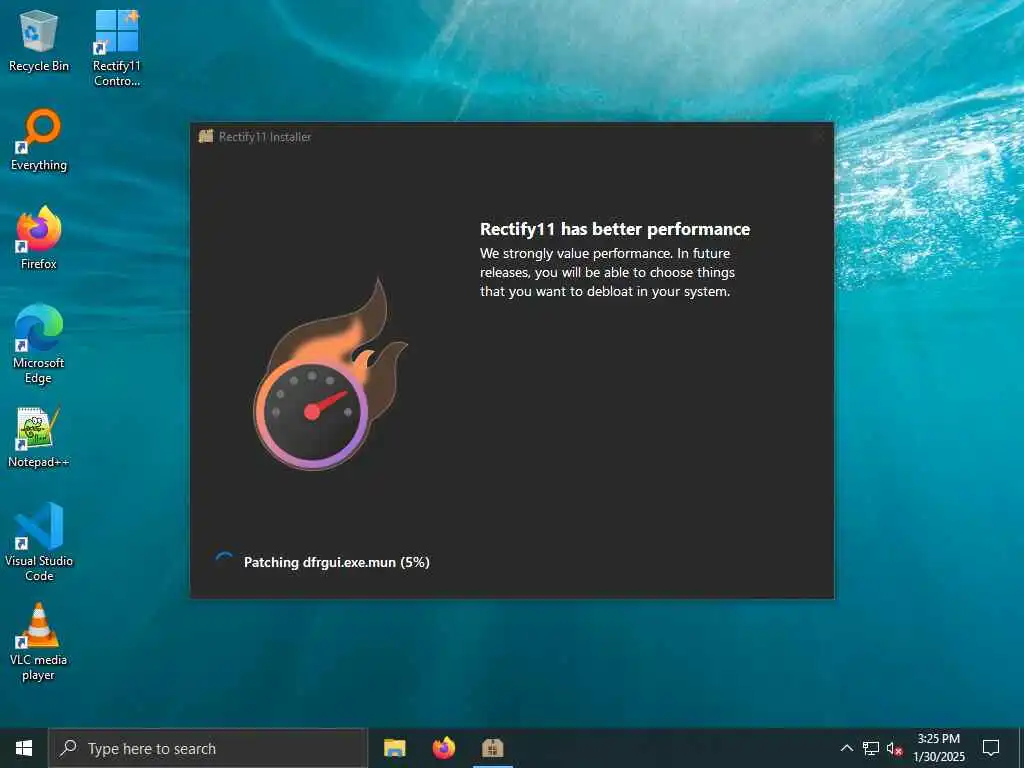This screenshot has height=768, width=1024.
Task: Select the Visual Studio Code shortcut
Action: pos(39,541)
